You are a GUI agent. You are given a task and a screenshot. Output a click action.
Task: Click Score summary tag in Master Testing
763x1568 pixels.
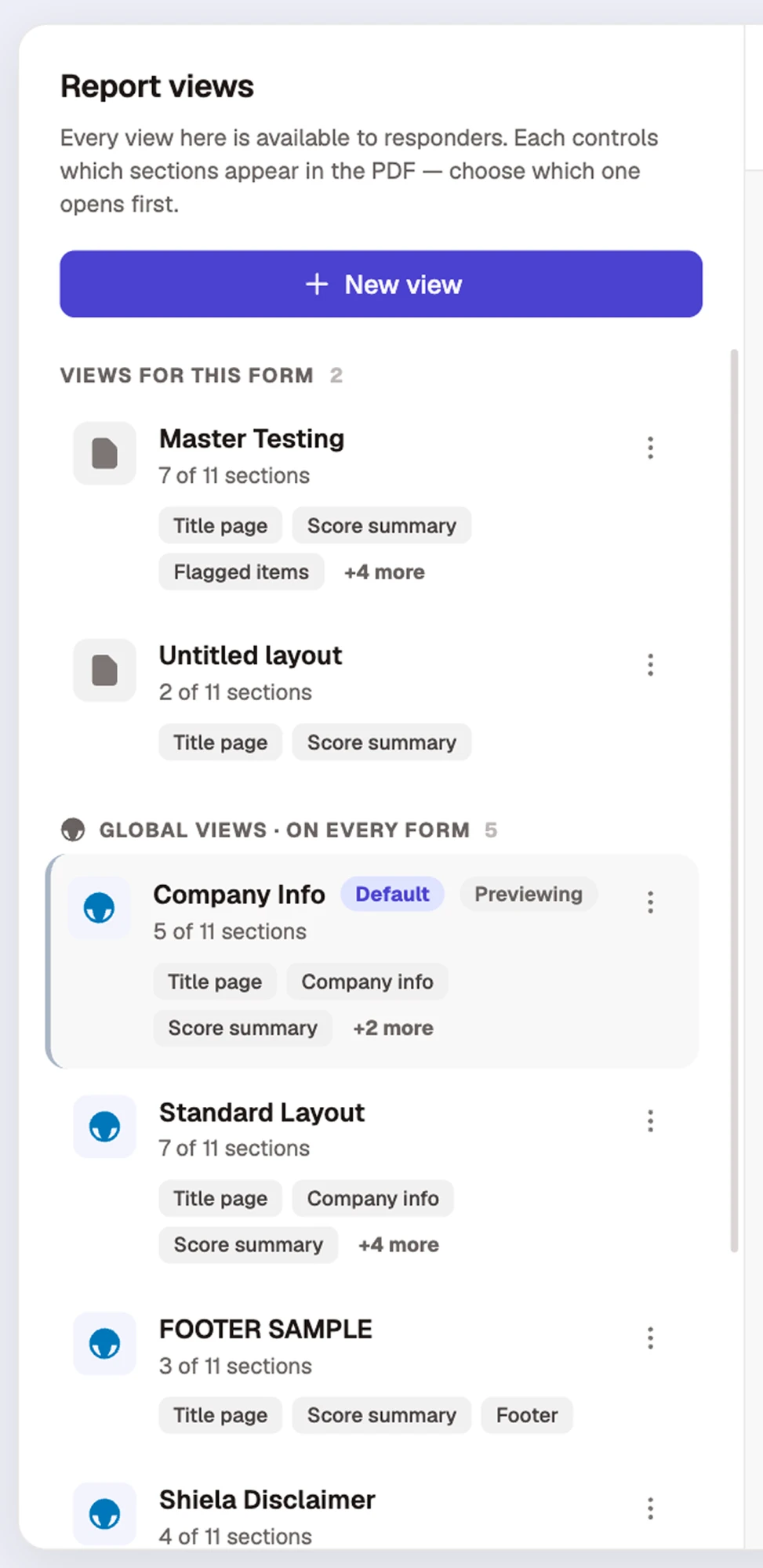click(382, 526)
